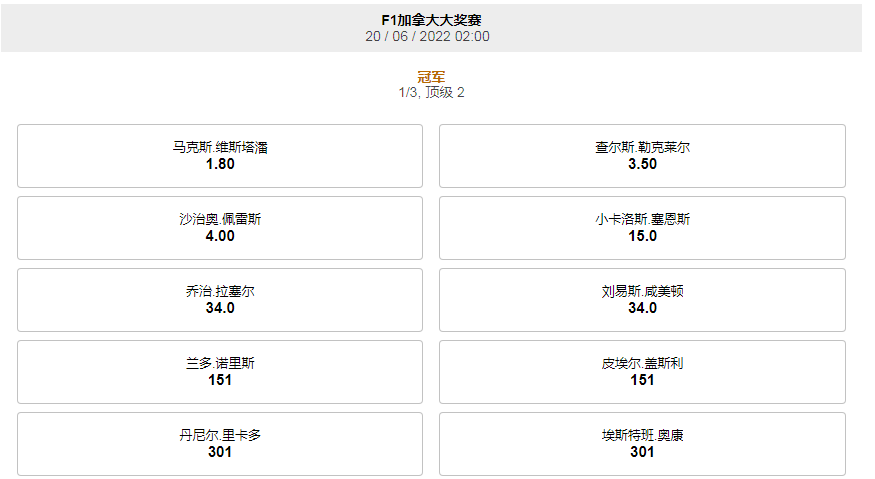
Task: Select 丹尼尔.里卡多 odds 301
Action: pyautogui.click(x=220, y=444)
